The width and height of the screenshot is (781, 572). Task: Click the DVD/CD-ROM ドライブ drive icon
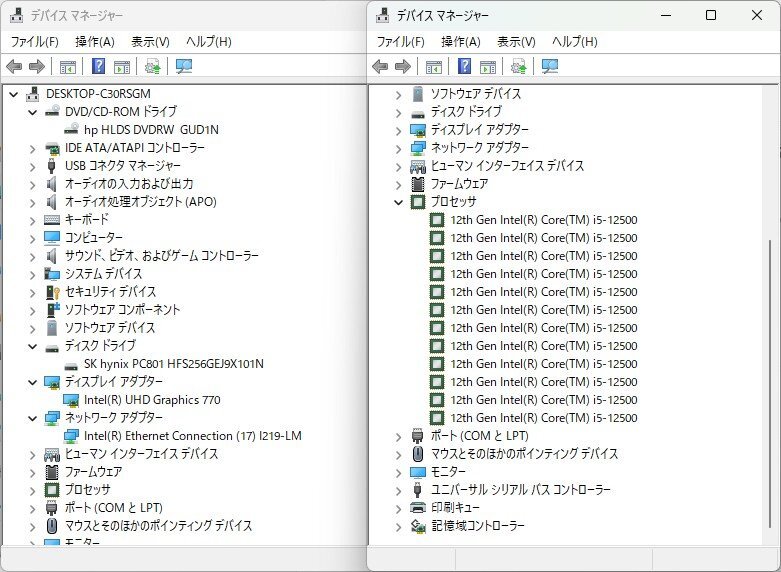coord(52,112)
